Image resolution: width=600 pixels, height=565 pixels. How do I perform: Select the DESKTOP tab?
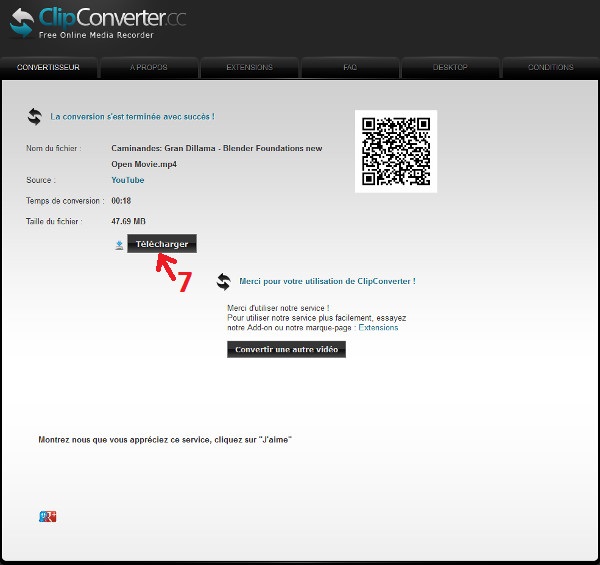pyautogui.click(x=450, y=68)
